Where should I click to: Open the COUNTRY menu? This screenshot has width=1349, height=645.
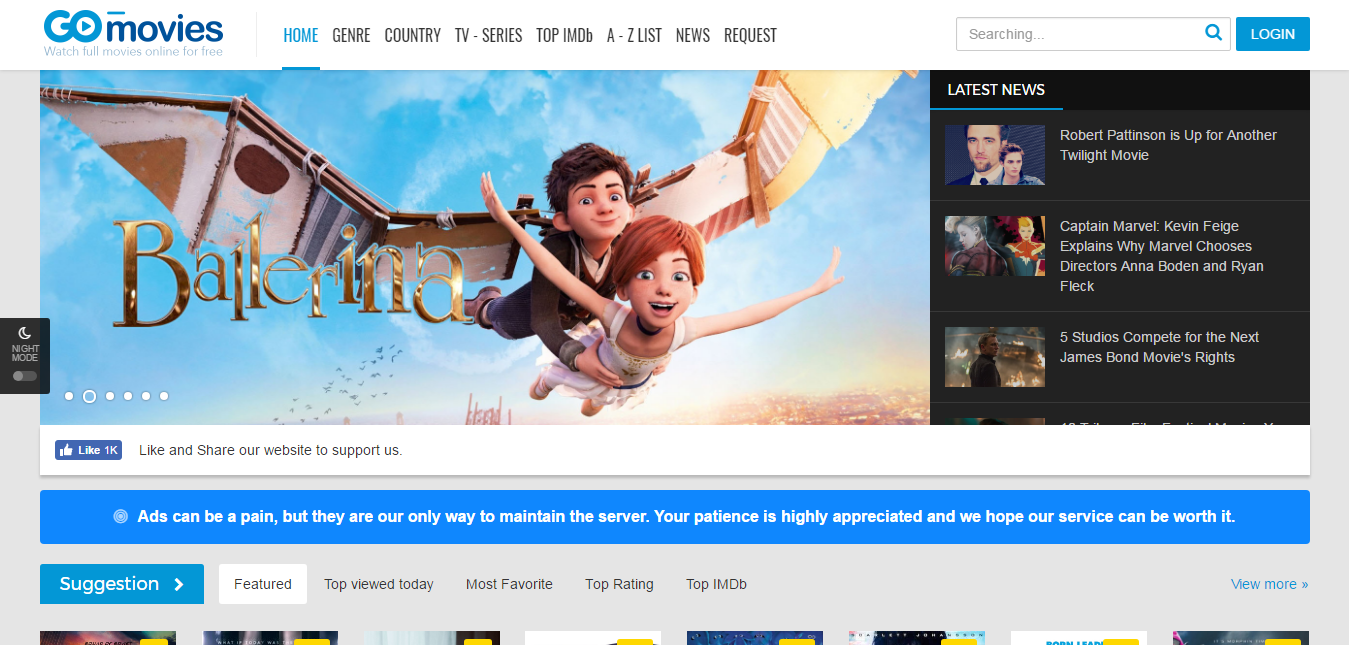pos(412,35)
